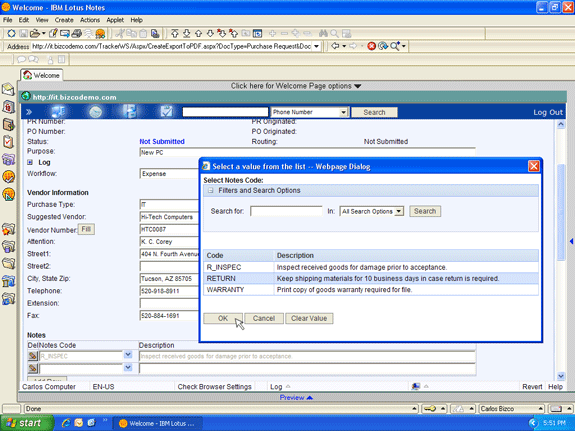The image size is (575, 431).
Task: Click the circular Notes icon at toolbar start
Action: point(11,34)
